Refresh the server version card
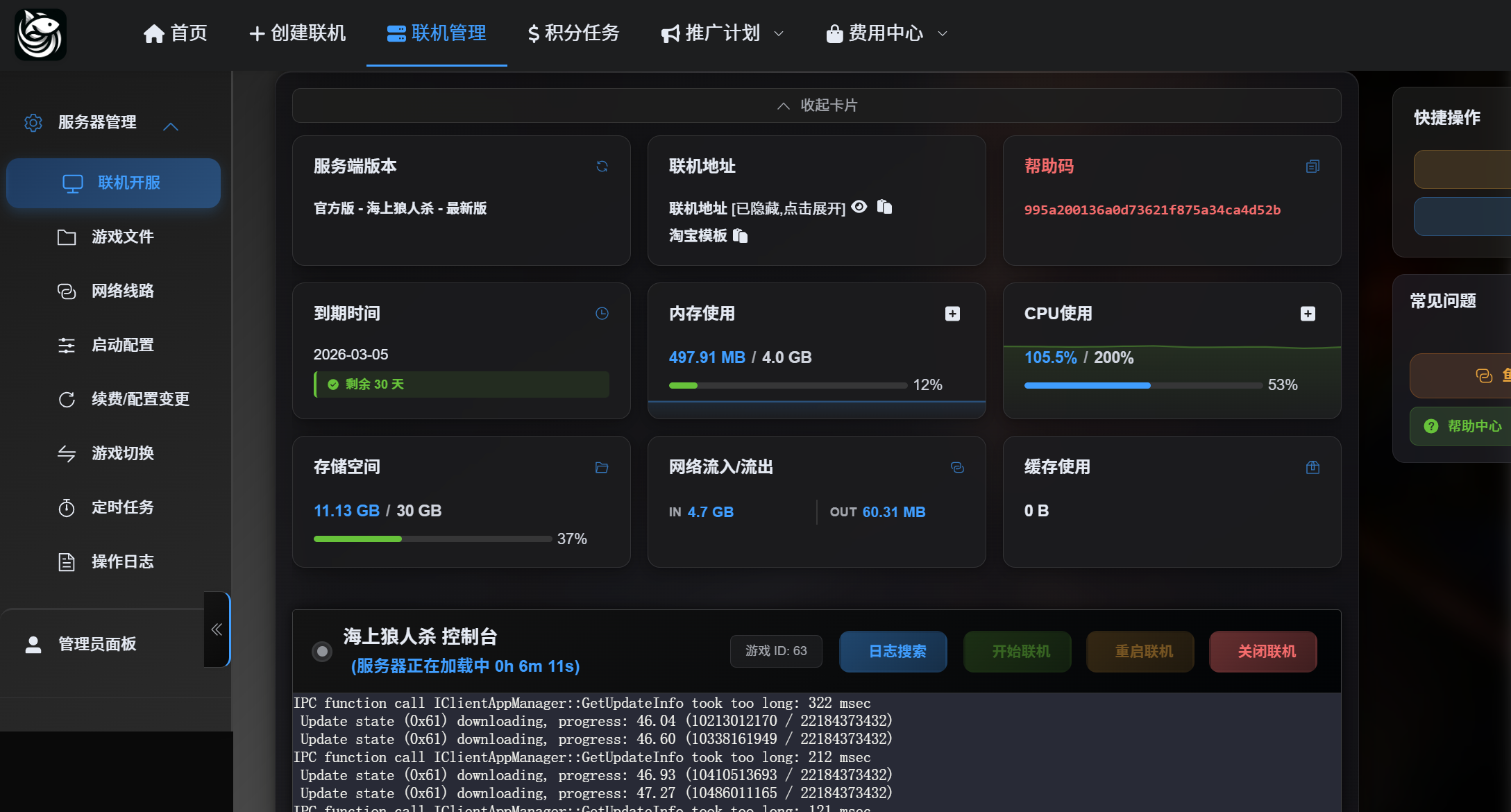1511x812 pixels. tap(602, 167)
